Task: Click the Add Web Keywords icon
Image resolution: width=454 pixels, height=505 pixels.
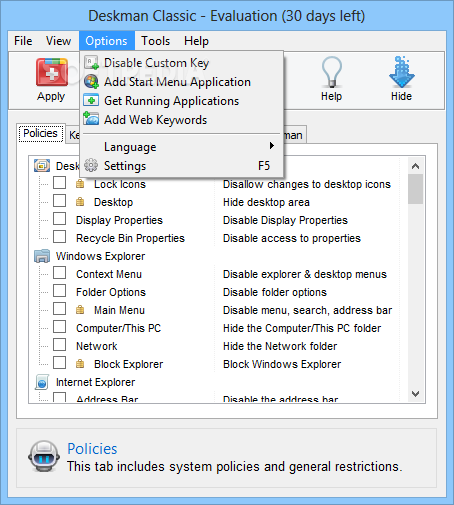Action: [x=91, y=119]
